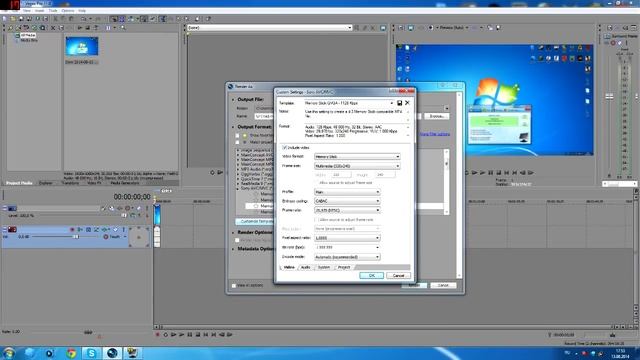The height and width of the screenshot is (360, 640).
Task: Open Google Chrome from the taskbar
Action: point(71,353)
